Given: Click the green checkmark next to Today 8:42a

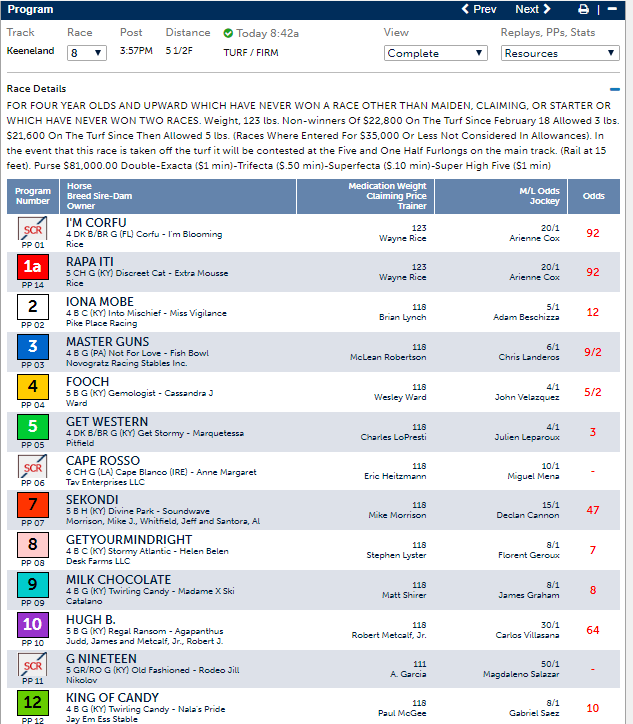Looking at the screenshot, I should [x=228, y=33].
